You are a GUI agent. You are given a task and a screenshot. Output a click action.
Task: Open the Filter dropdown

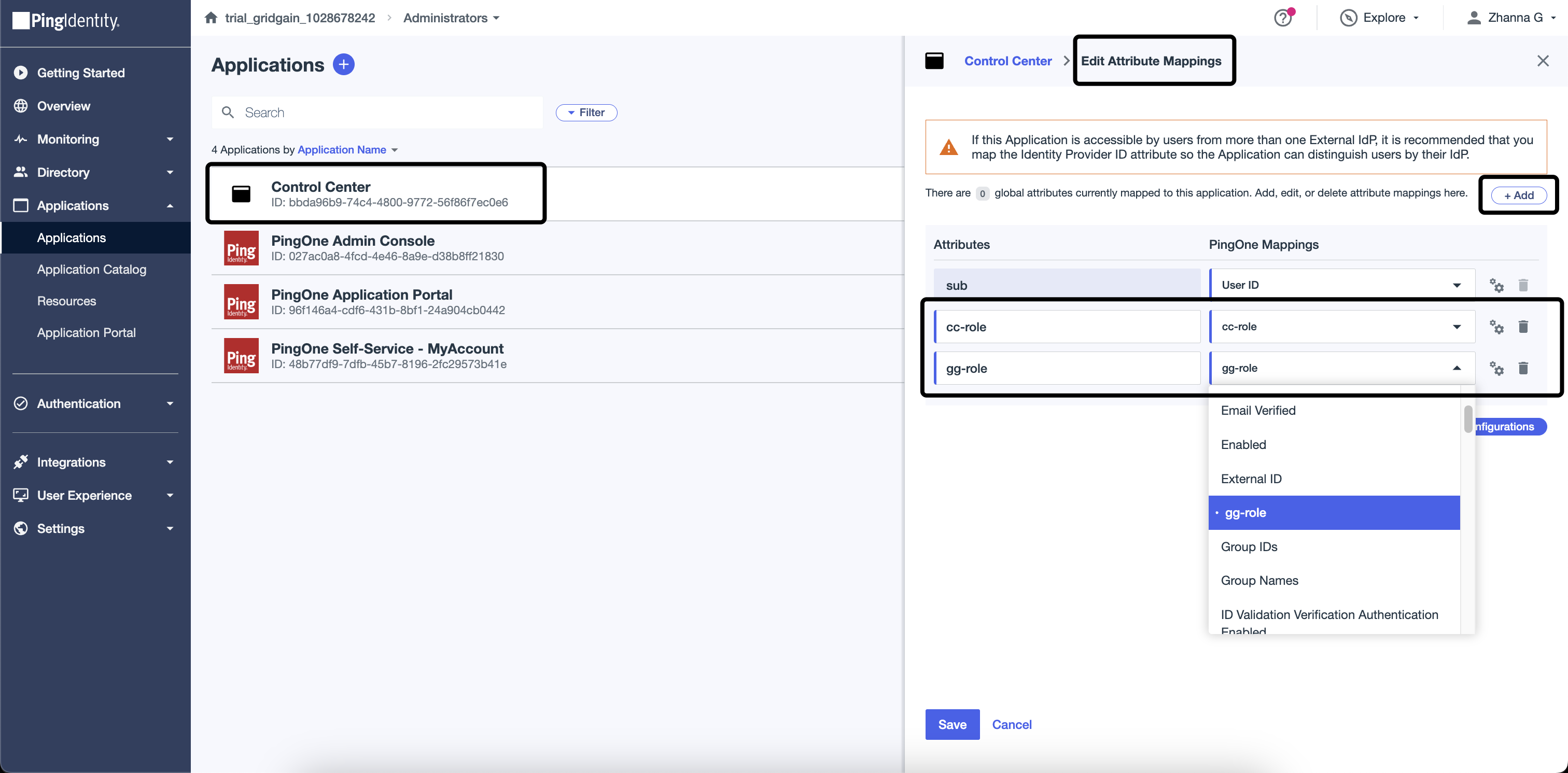click(x=585, y=113)
